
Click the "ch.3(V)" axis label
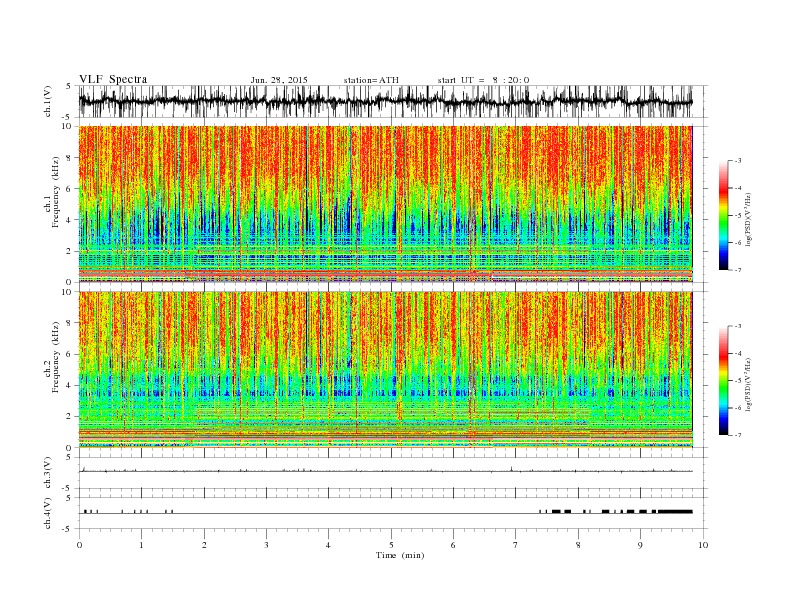48,473
